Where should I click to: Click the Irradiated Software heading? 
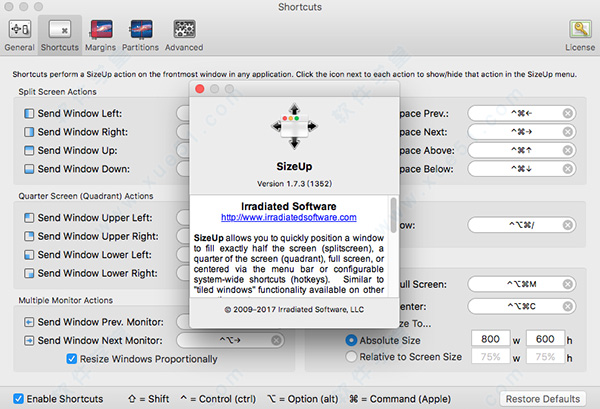point(289,207)
